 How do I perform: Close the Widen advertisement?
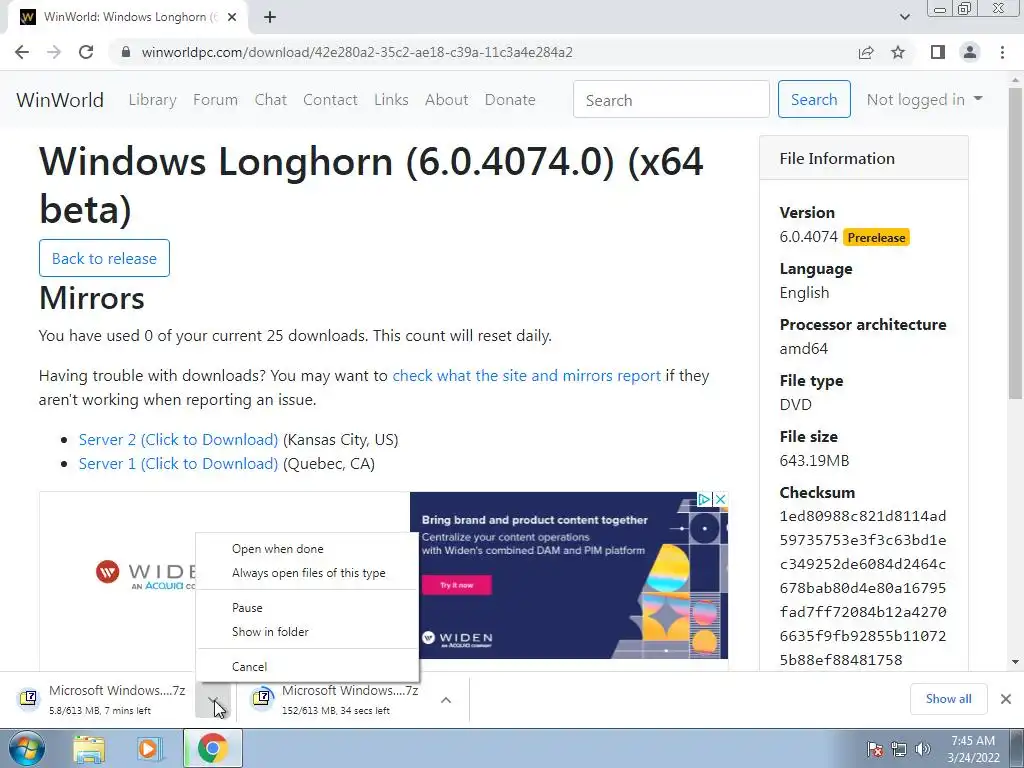[720, 500]
